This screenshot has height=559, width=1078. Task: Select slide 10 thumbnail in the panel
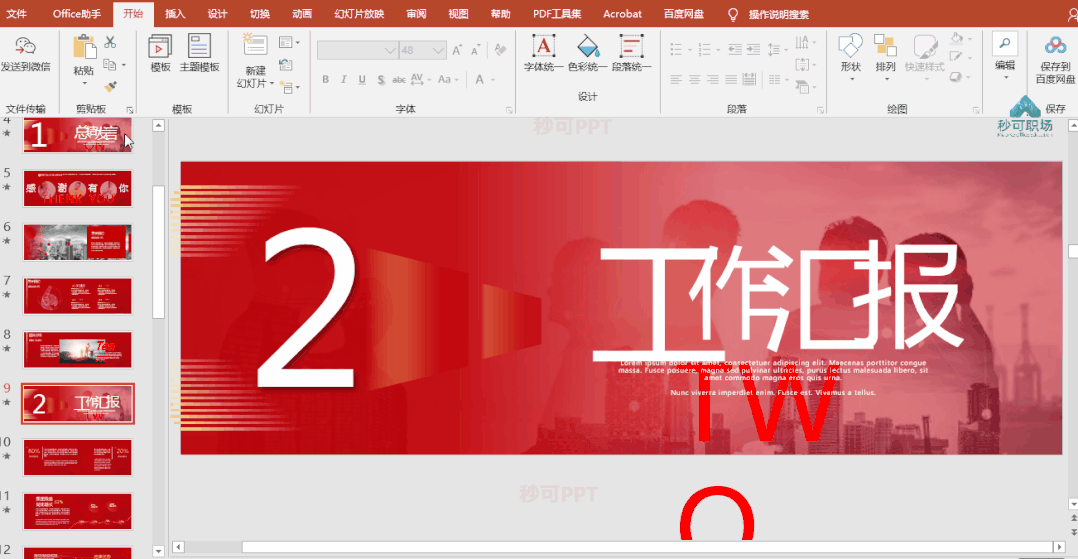coord(77,457)
